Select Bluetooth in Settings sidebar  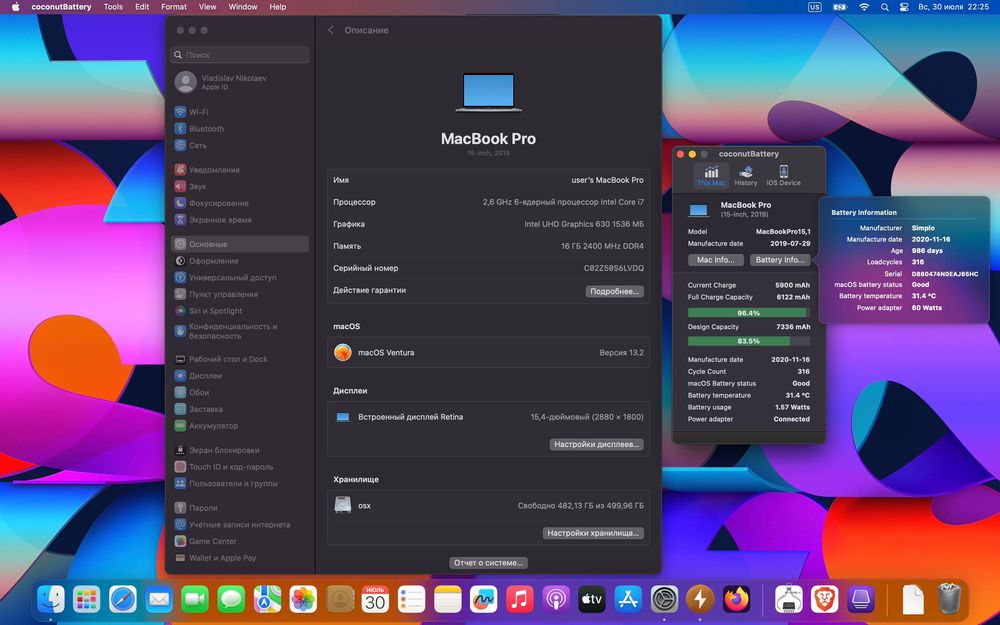[x=240, y=128]
